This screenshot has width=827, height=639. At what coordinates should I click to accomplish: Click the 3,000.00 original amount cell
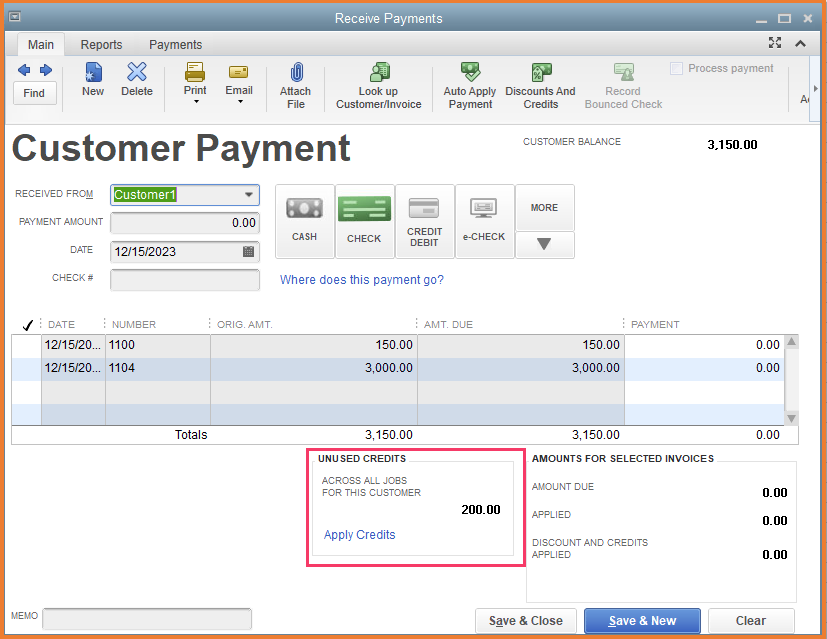314,368
